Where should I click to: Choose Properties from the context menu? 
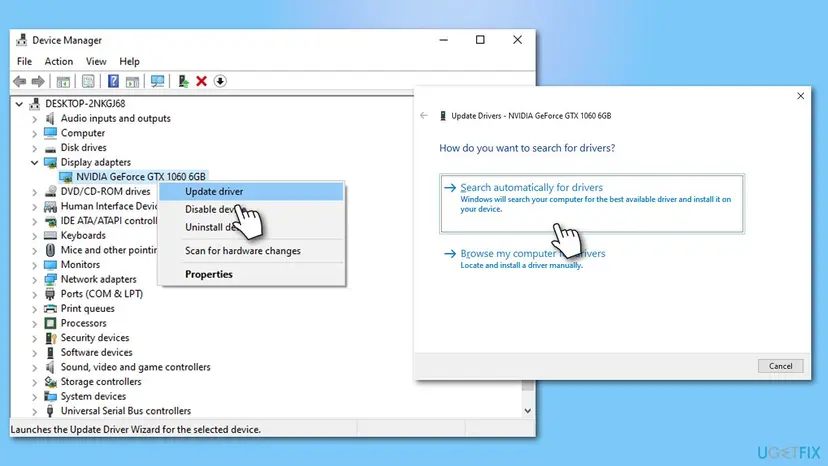click(251, 274)
